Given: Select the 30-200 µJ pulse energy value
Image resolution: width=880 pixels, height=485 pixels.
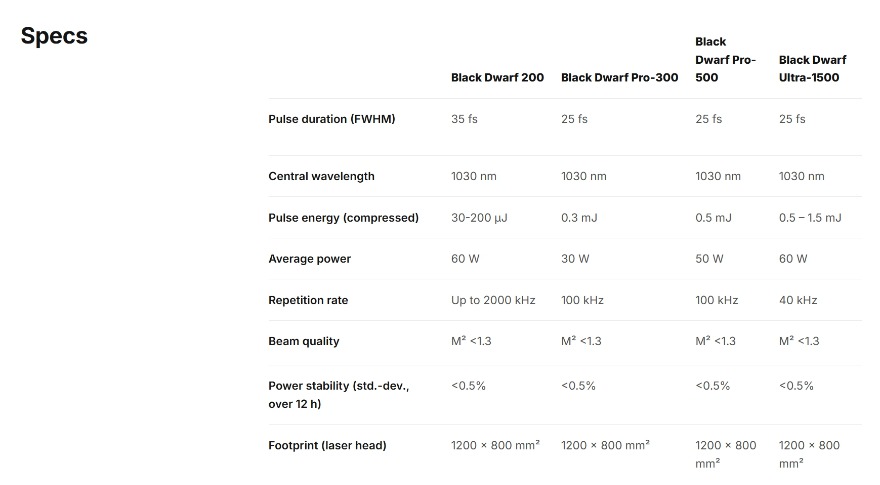Looking at the screenshot, I should 479,218.
